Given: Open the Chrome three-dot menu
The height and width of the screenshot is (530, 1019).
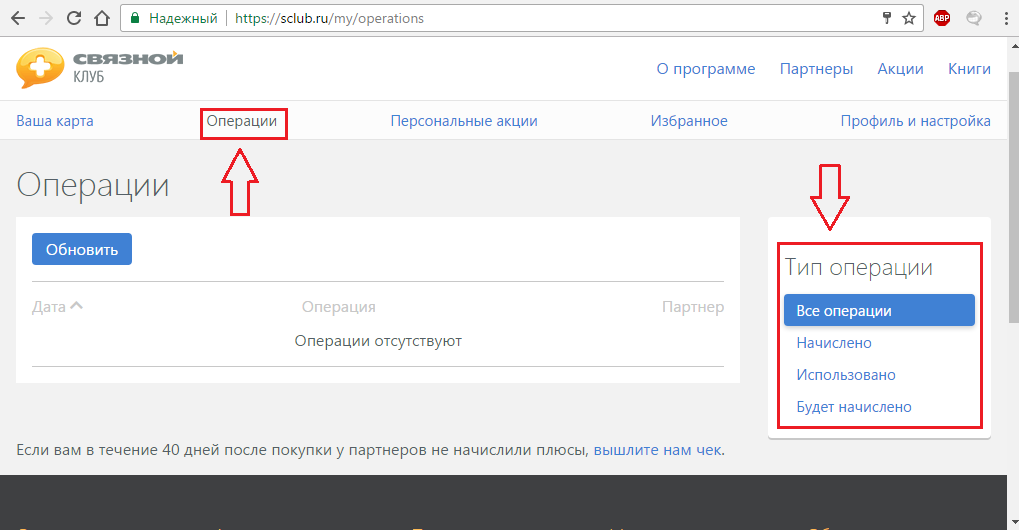Looking at the screenshot, I should click(x=1003, y=18).
